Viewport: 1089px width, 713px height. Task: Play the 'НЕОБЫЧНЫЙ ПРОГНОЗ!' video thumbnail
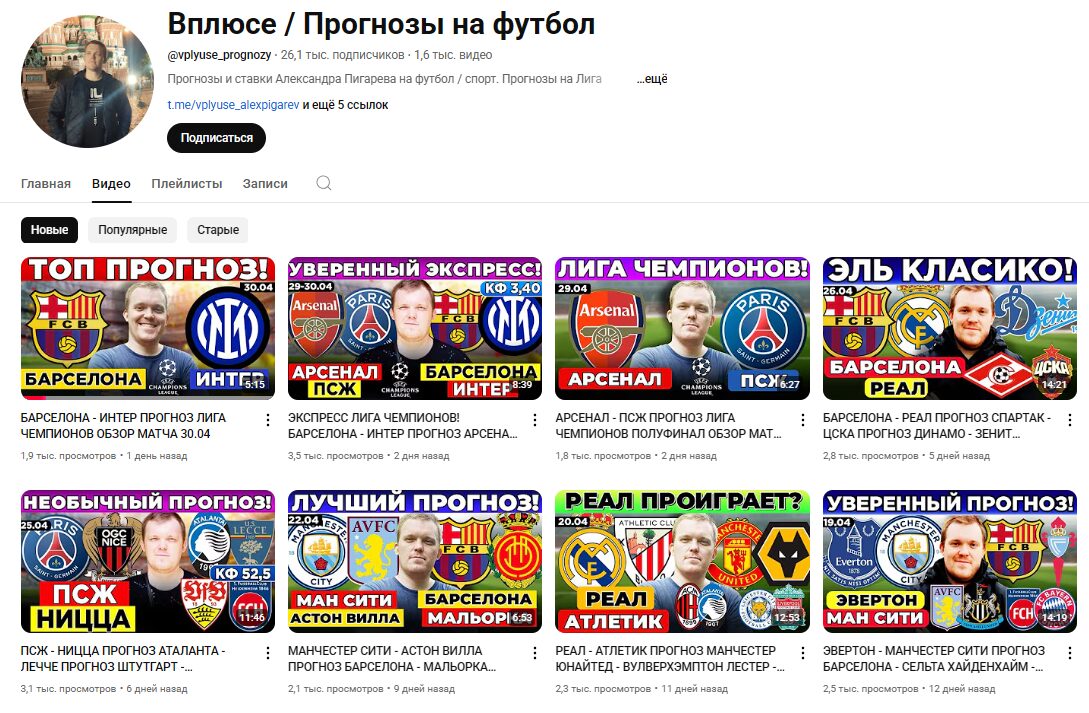click(148, 562)
